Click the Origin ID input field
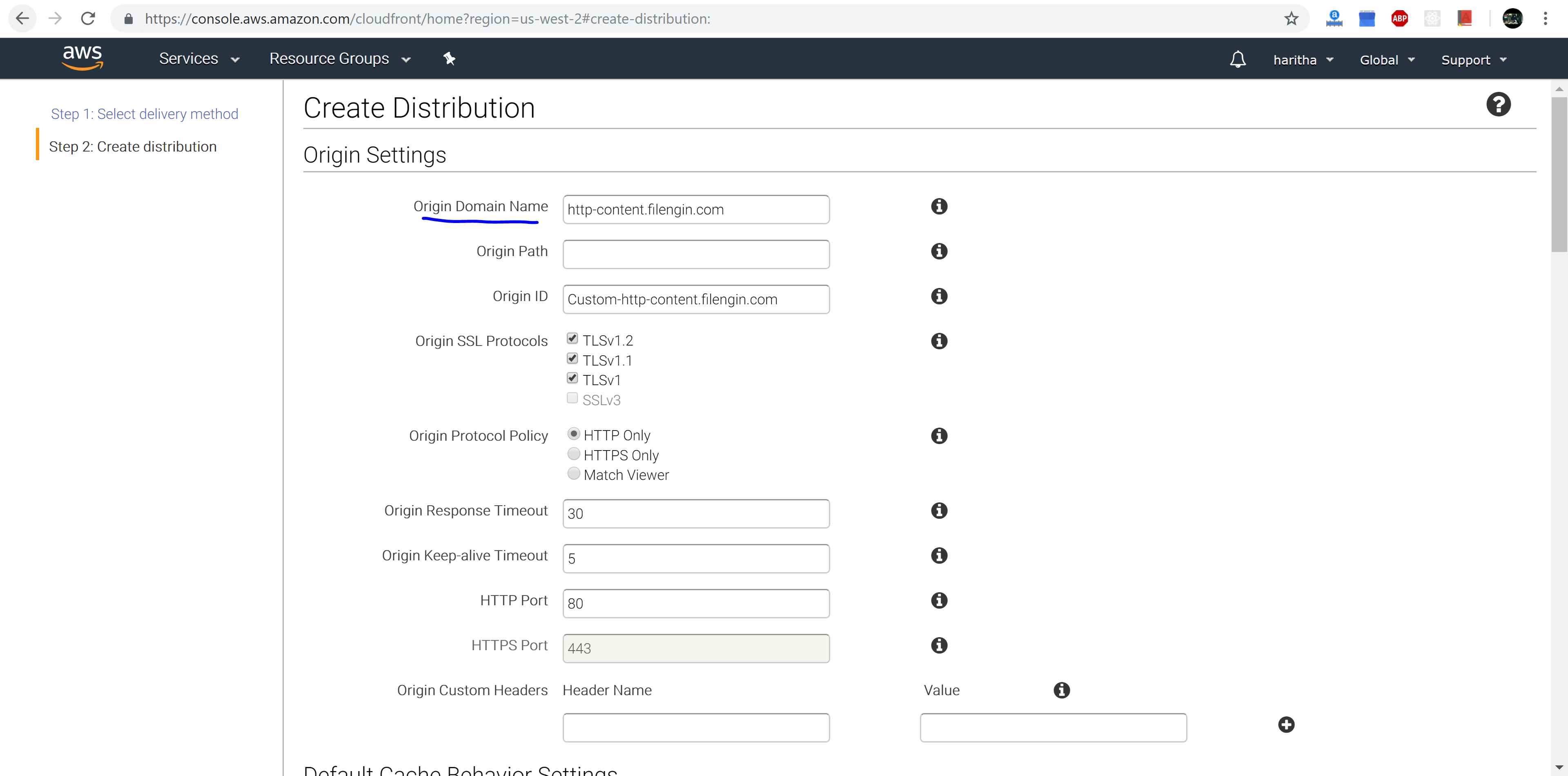 point(696,299)
